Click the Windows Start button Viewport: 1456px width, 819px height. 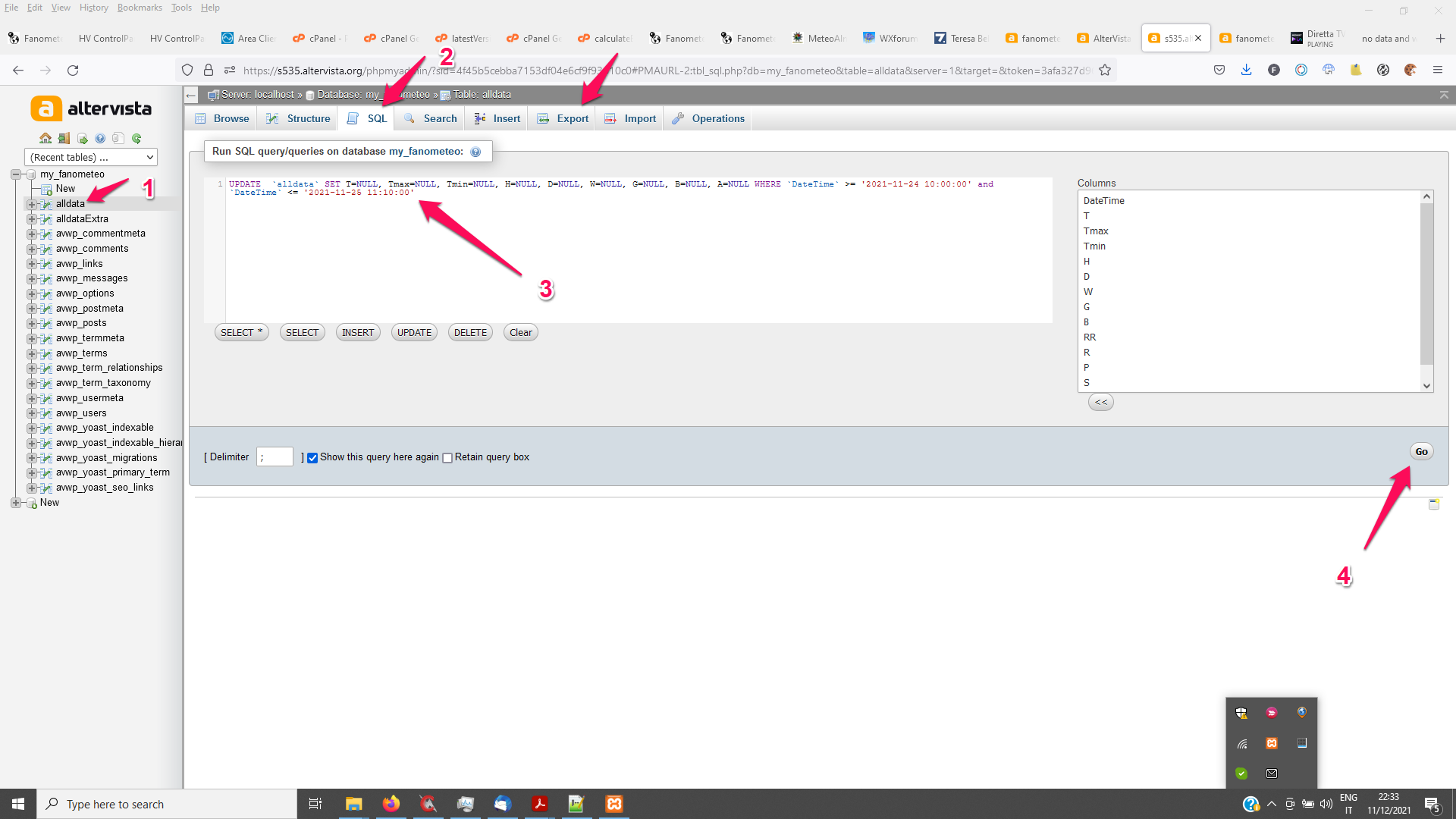[x=18, y=804]
